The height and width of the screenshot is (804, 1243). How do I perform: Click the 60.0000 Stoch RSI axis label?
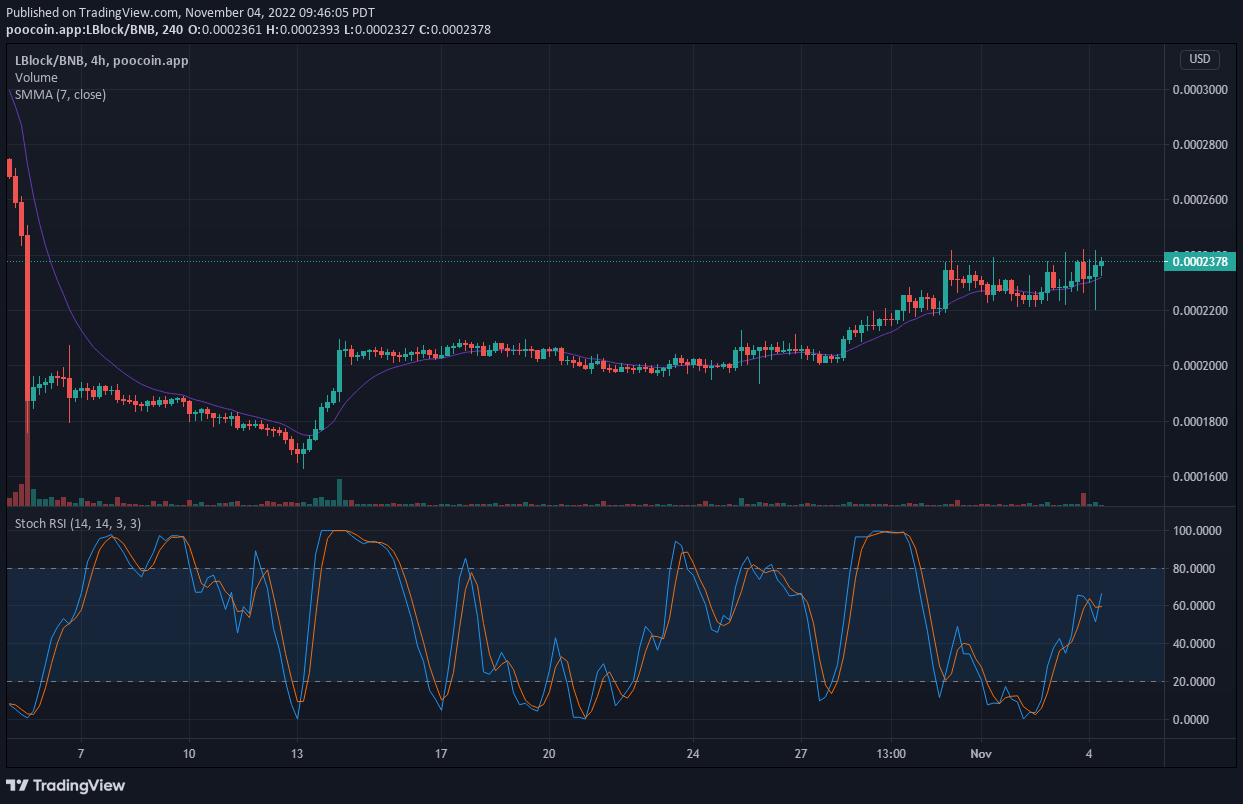coord(1196,606)
